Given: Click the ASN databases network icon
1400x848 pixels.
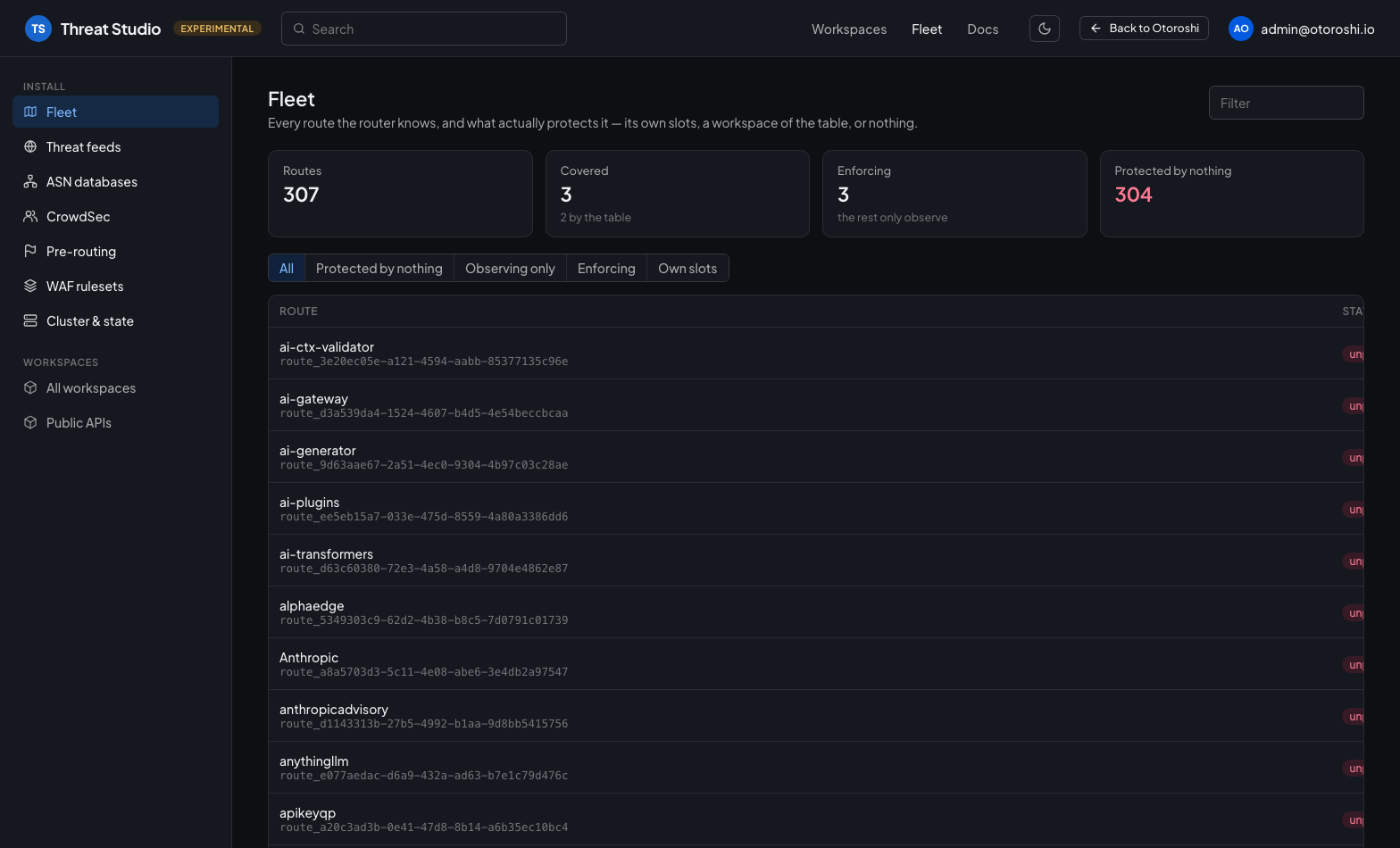Looking at the screenshot, I should coord(30,181).
